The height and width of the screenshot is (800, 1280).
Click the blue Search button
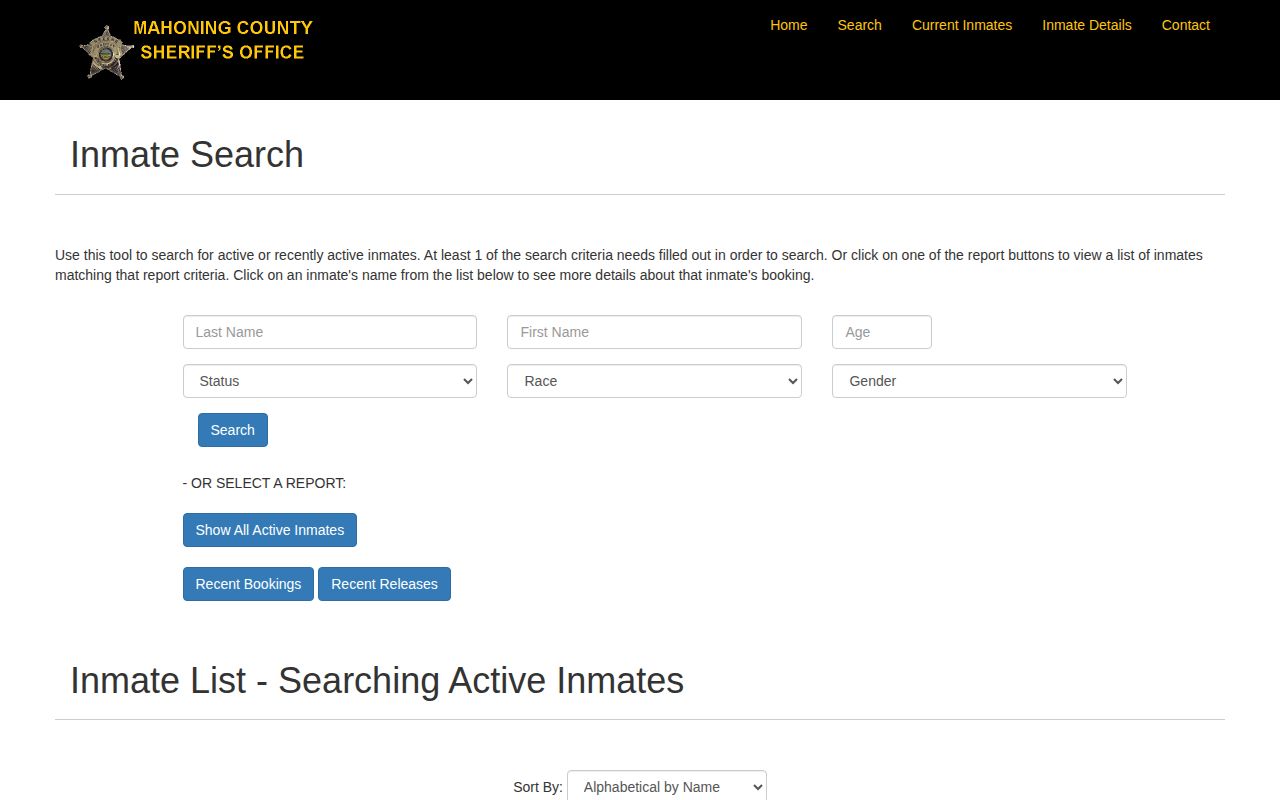[x=233, y=430]
